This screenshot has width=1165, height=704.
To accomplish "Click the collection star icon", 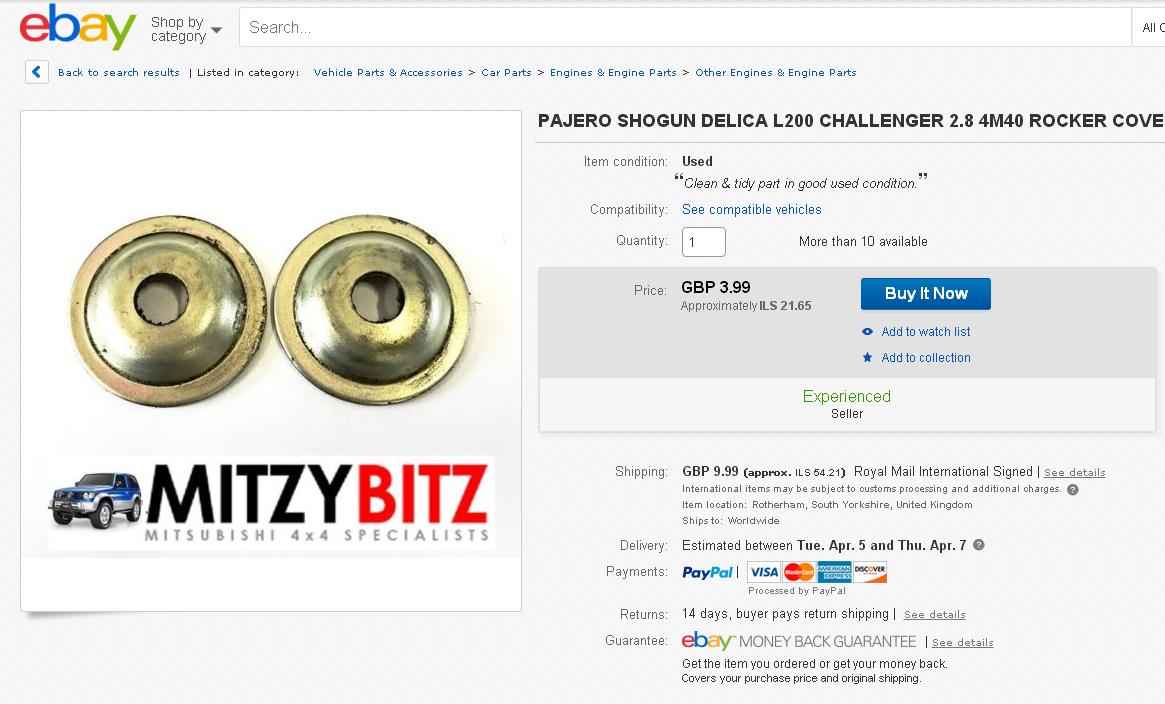I will click(867, 357).
